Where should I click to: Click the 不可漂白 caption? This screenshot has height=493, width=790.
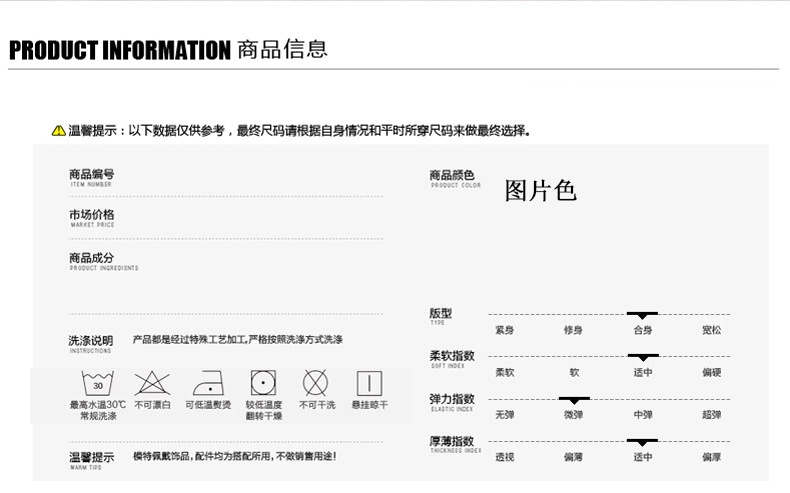coord(153,405)
